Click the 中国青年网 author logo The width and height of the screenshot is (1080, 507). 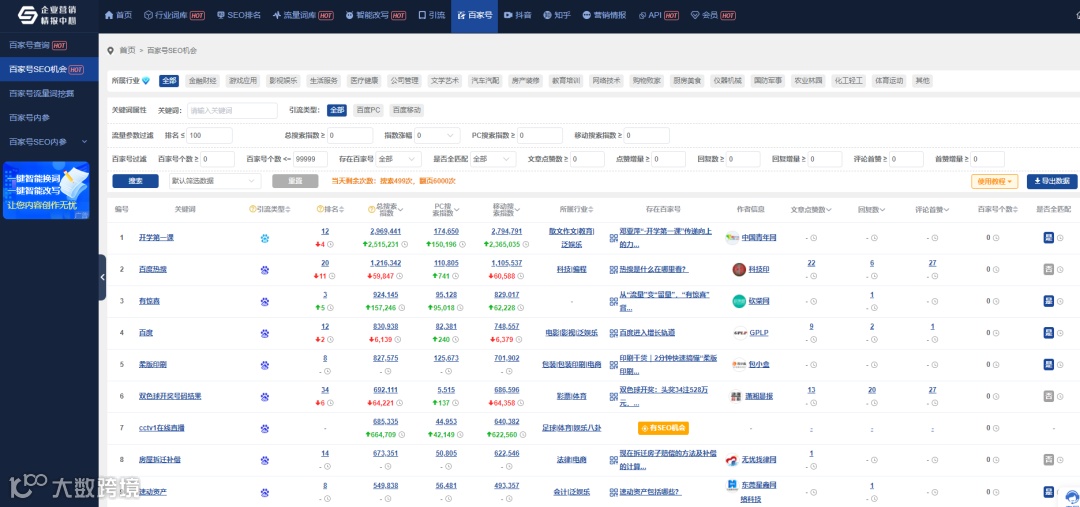(x=732, y=238)
